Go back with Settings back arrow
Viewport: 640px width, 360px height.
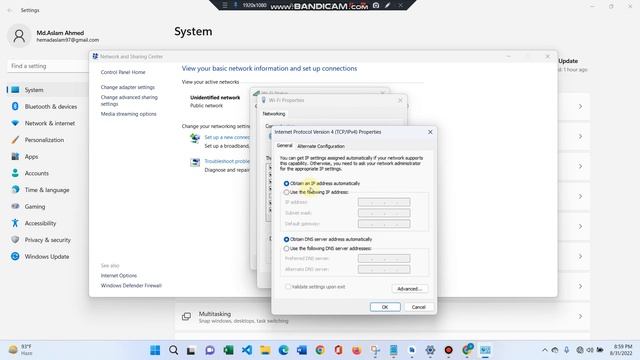(9, 10)
